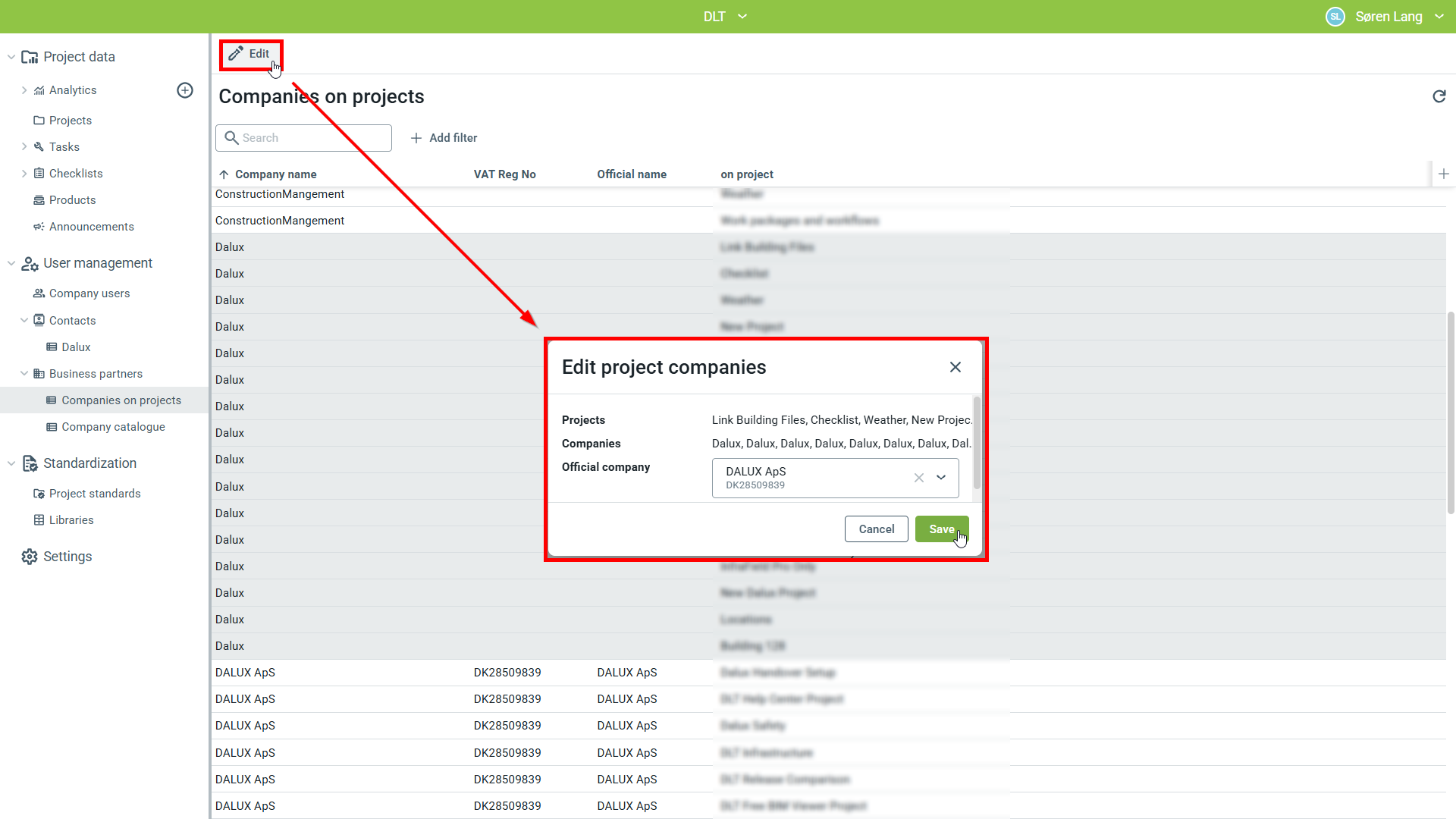Viewport: 1456px width, 819px height.
Task: Click the refresh icon beside page title
Action: (x=1439, y=96)
